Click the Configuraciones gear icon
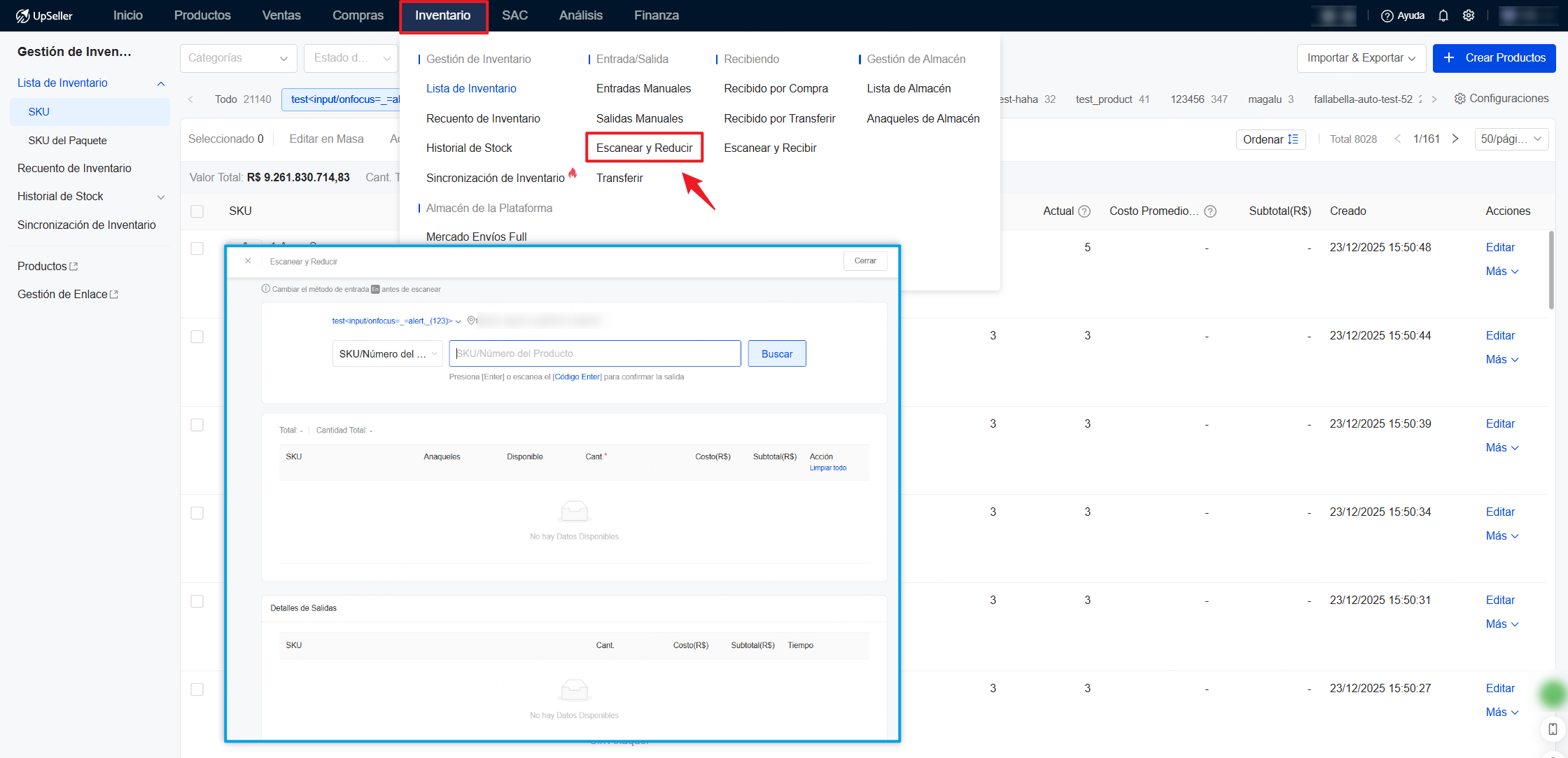 point(1459,99)
